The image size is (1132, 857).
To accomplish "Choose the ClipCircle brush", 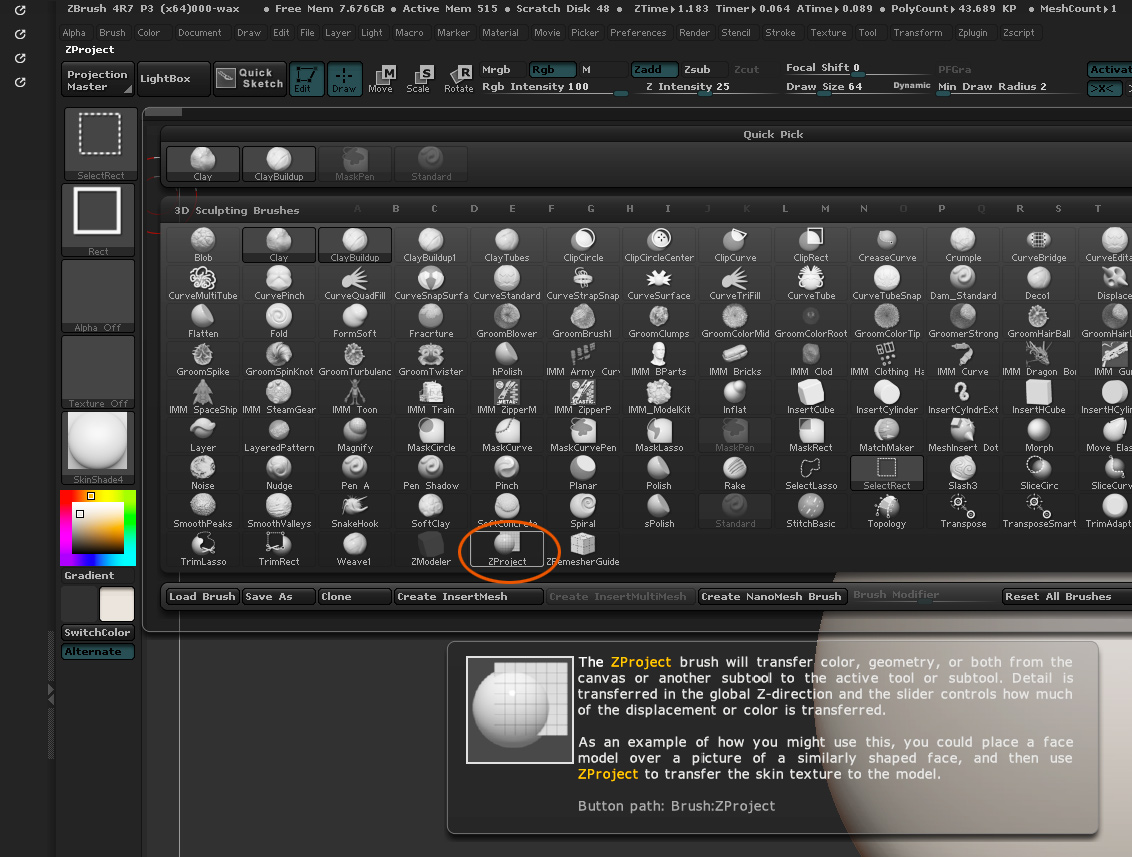I will [x=583, y=245].
